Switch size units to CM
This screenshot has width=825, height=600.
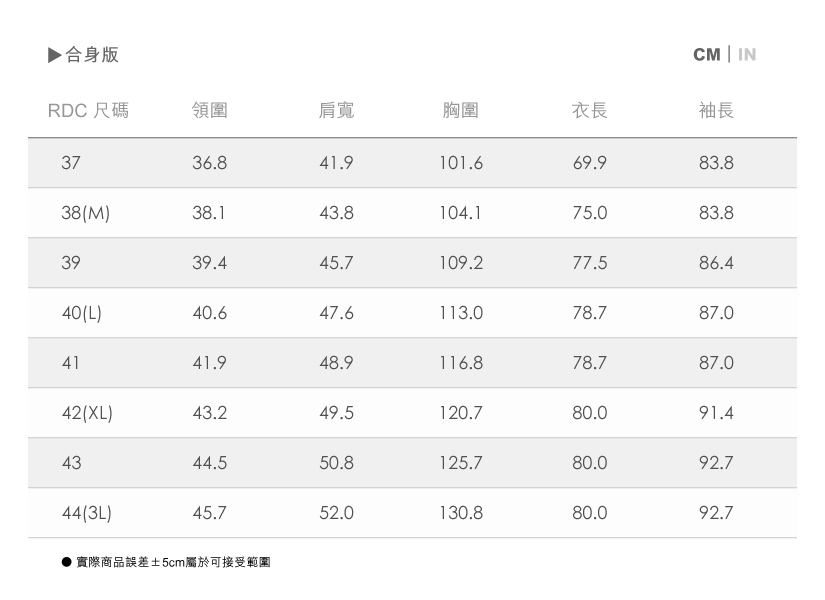(x=706, y=55)
